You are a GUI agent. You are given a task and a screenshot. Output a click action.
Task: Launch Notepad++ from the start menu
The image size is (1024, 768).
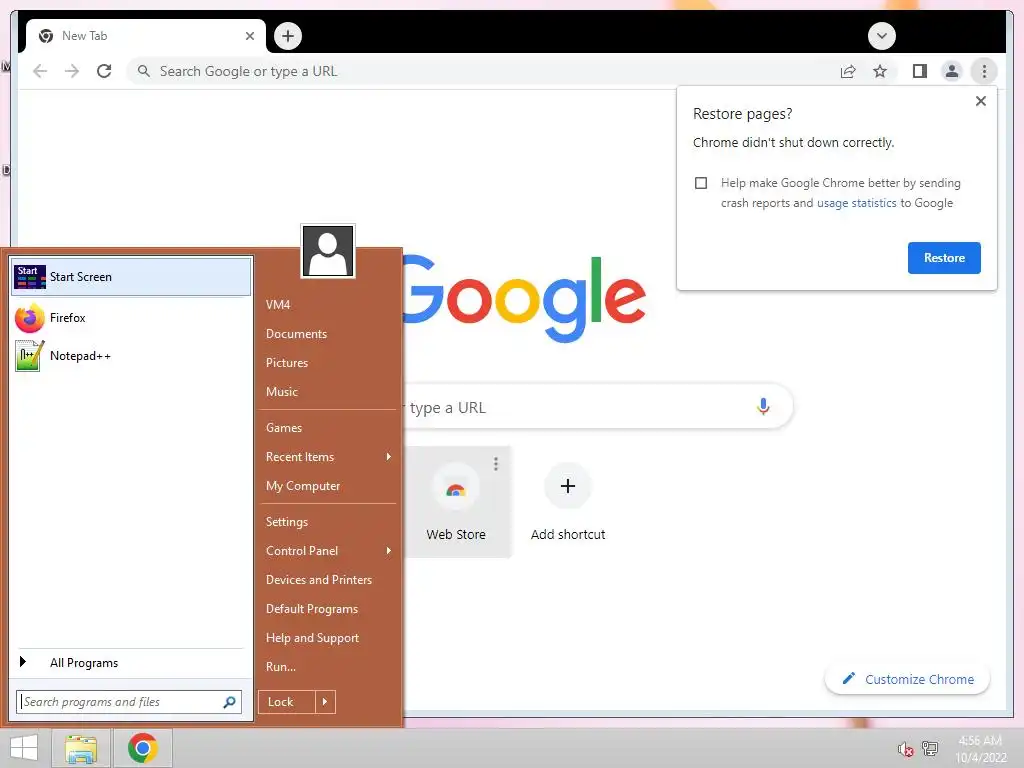click(131, 356)
